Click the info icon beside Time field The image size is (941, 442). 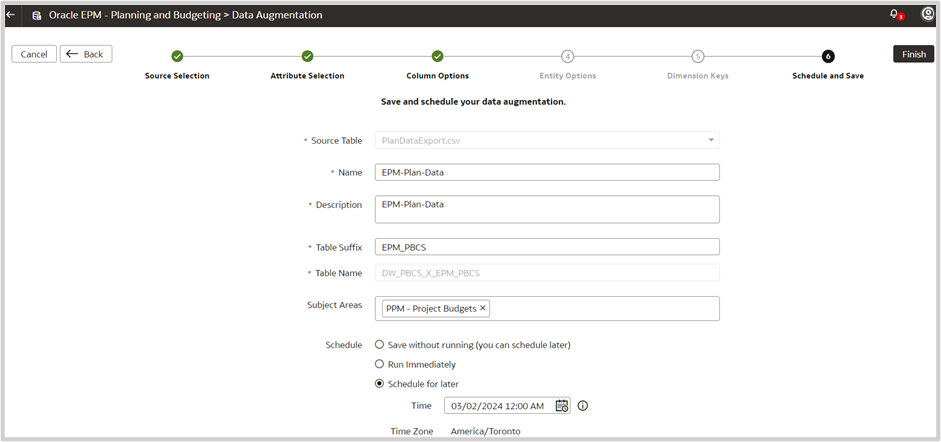click(583, 406)
